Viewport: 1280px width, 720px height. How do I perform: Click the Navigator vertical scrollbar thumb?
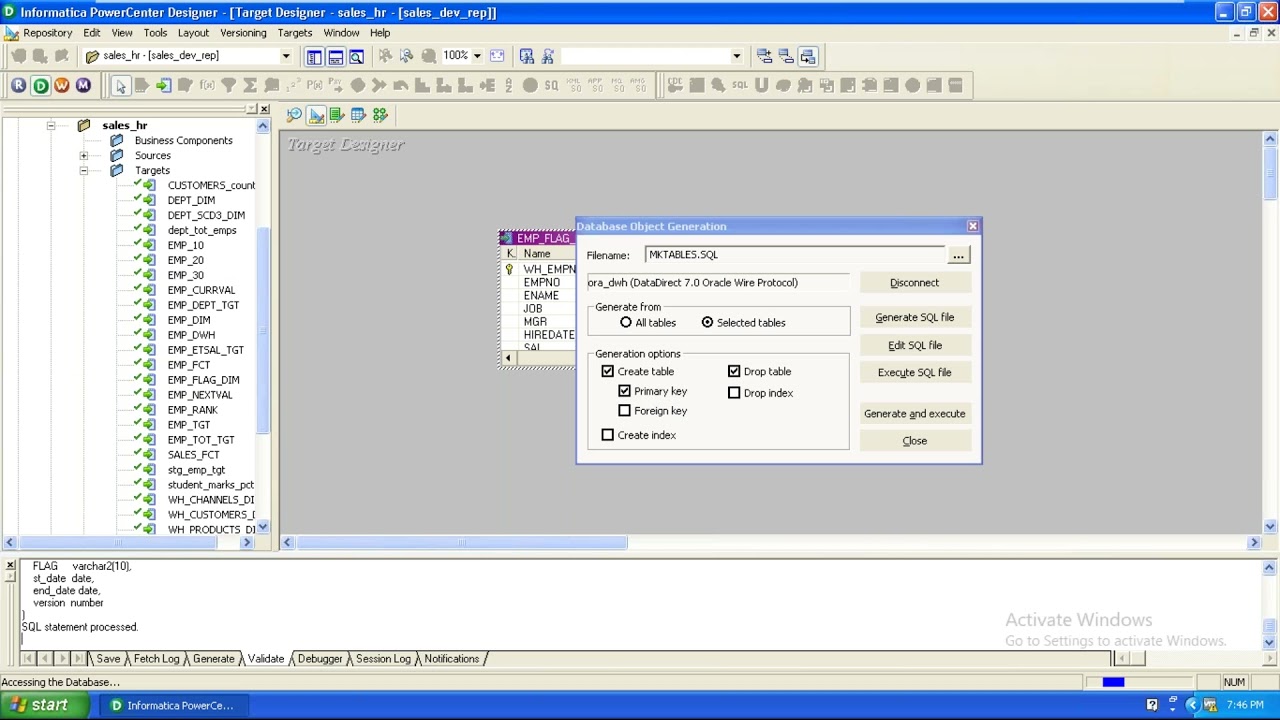pos(263,330)
